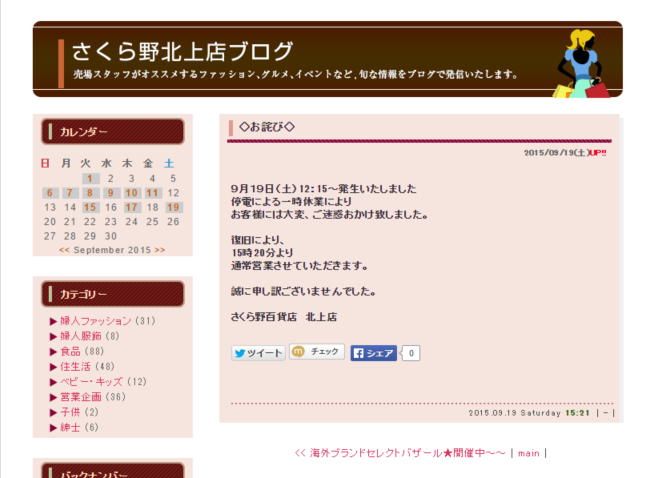Click the blog tagline under the title

pyautogui.click(x=295, y=75)
